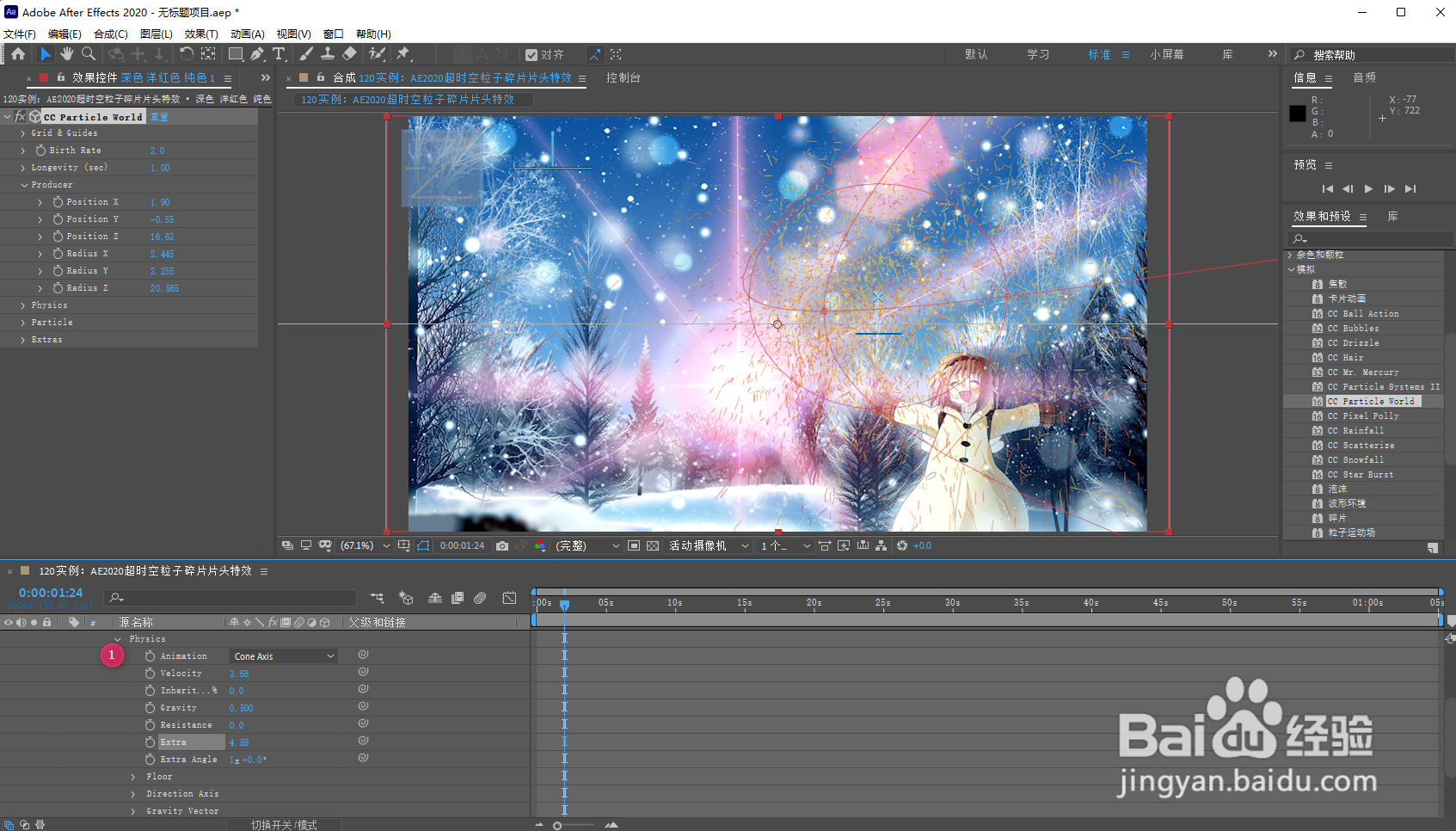Select the Home icon in toolbar
This screenshot has width=1456, height=831.
(18, 54)
